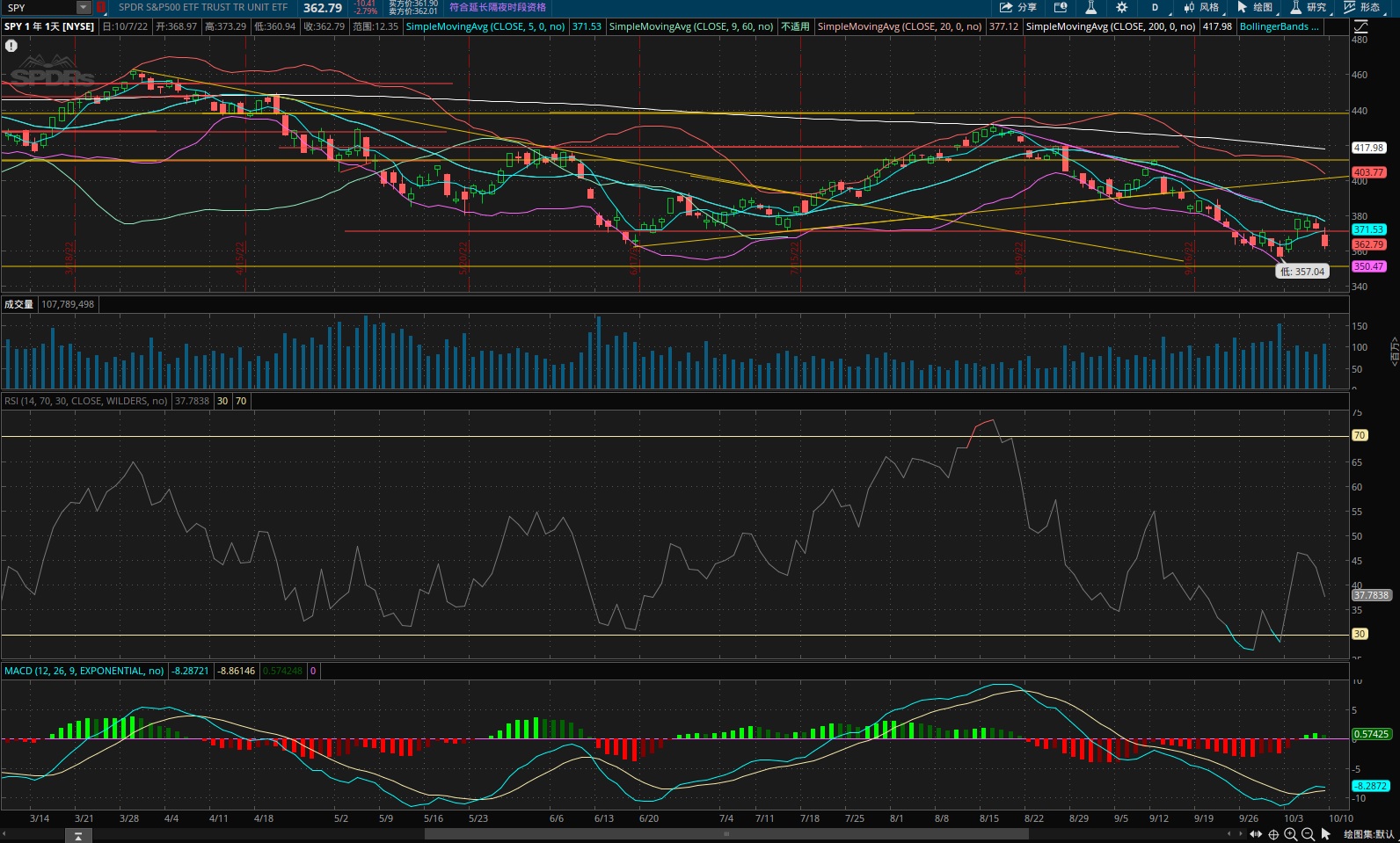
Task: Click the white exclamation info icon on chart
Action: 11,46
